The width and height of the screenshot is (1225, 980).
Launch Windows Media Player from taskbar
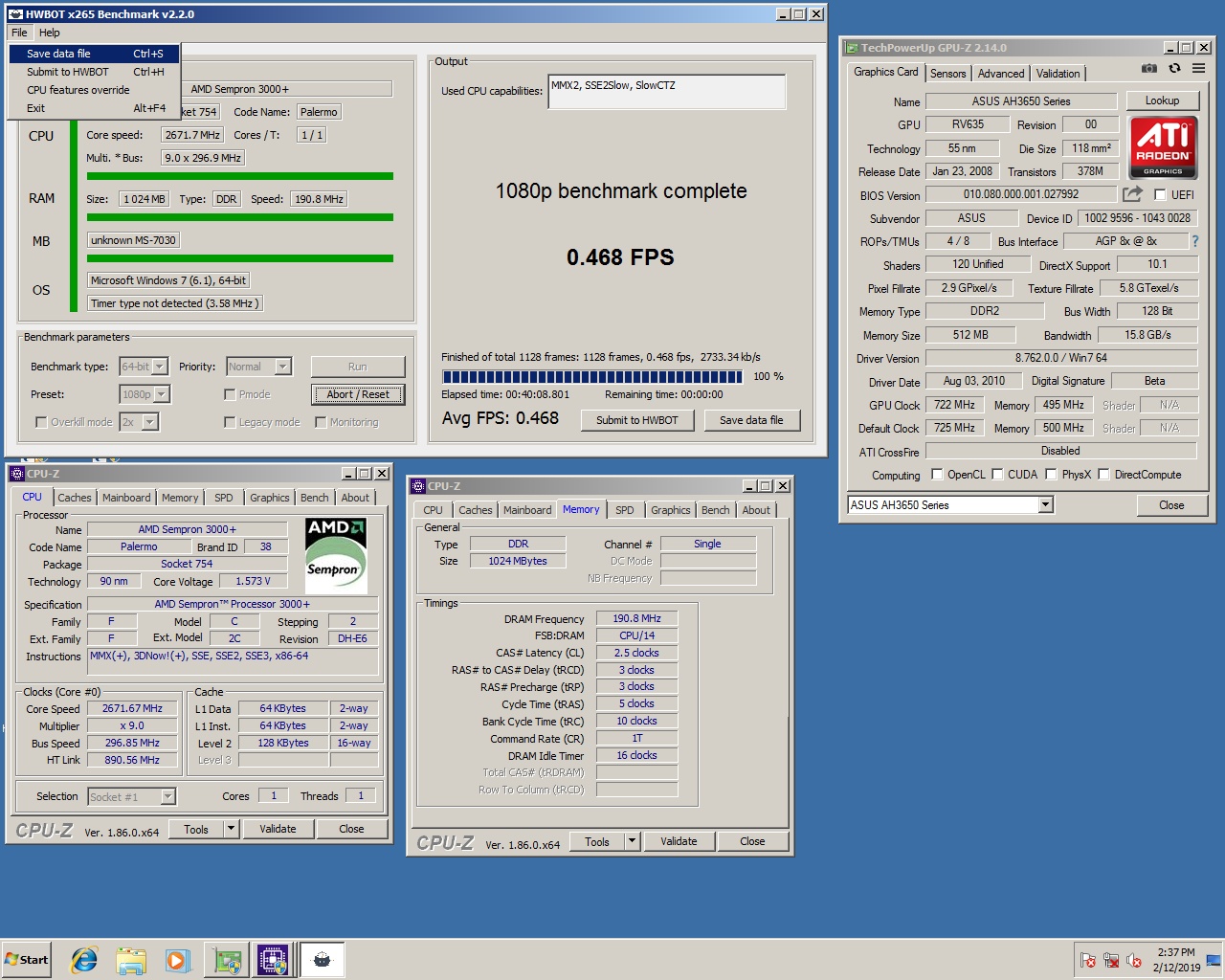pos(177,960)
